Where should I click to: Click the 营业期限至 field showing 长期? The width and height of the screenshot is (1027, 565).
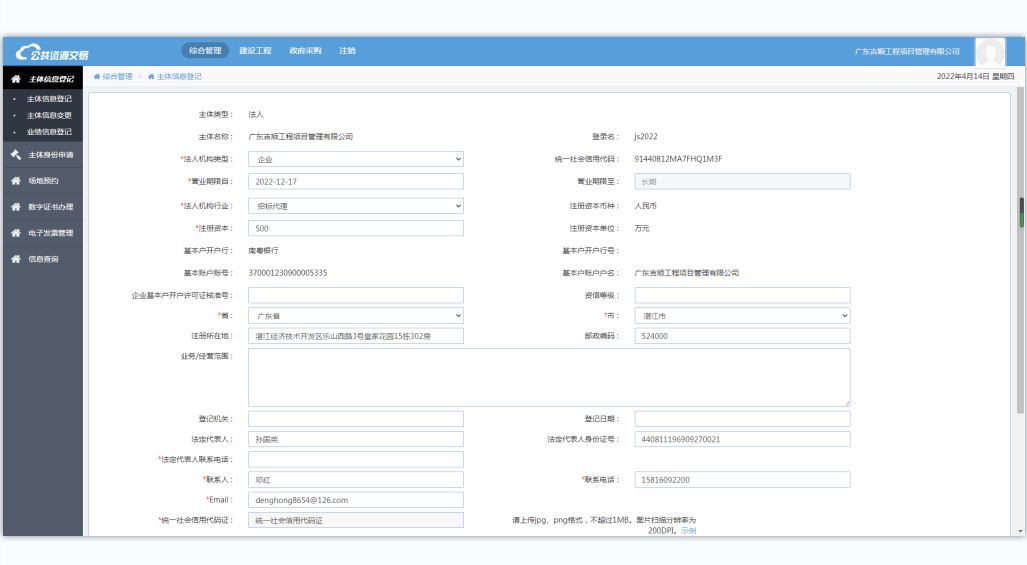coord(742,181)
